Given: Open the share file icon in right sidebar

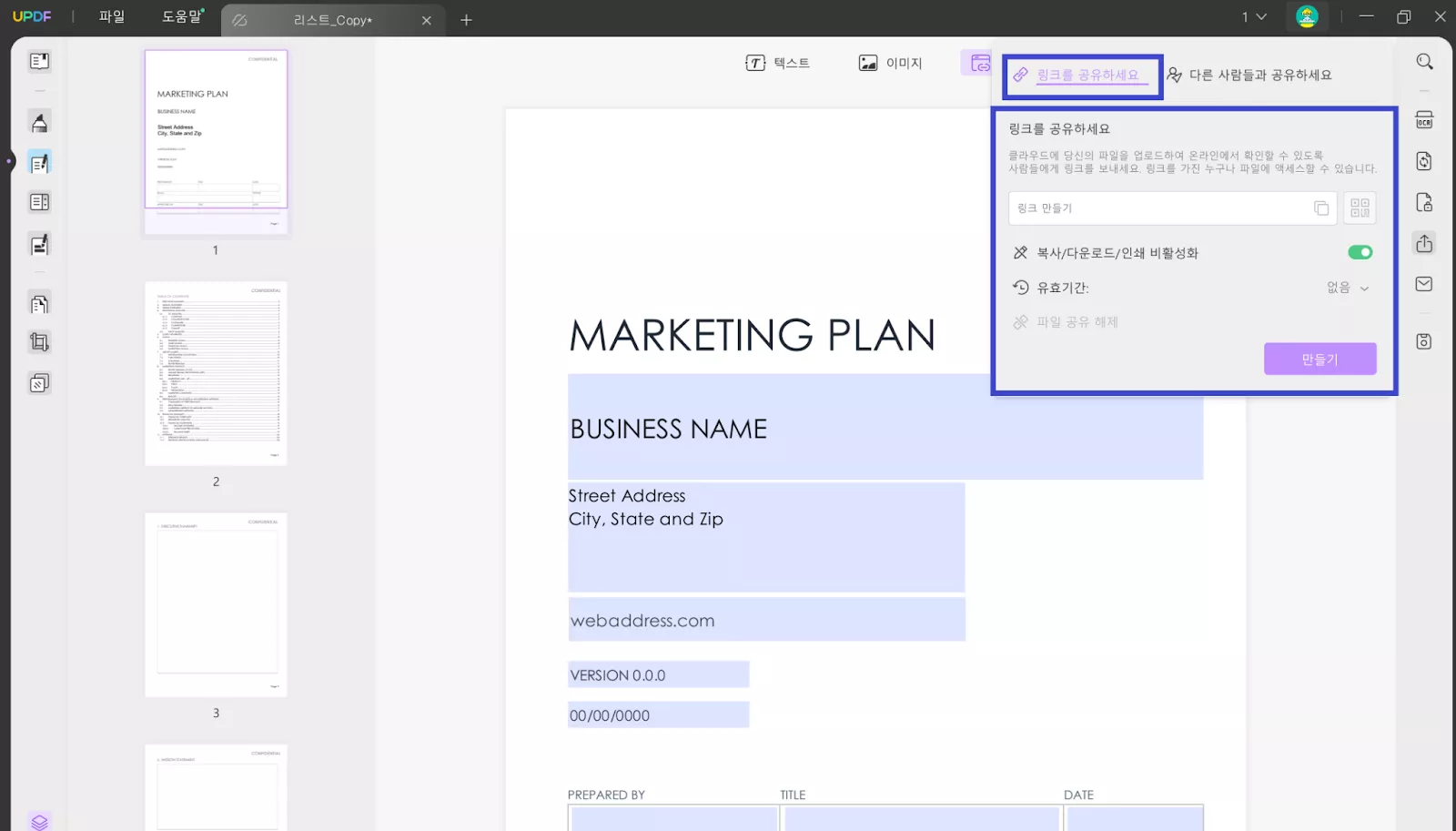Looking at the screenshot, I should (1424, 243).
